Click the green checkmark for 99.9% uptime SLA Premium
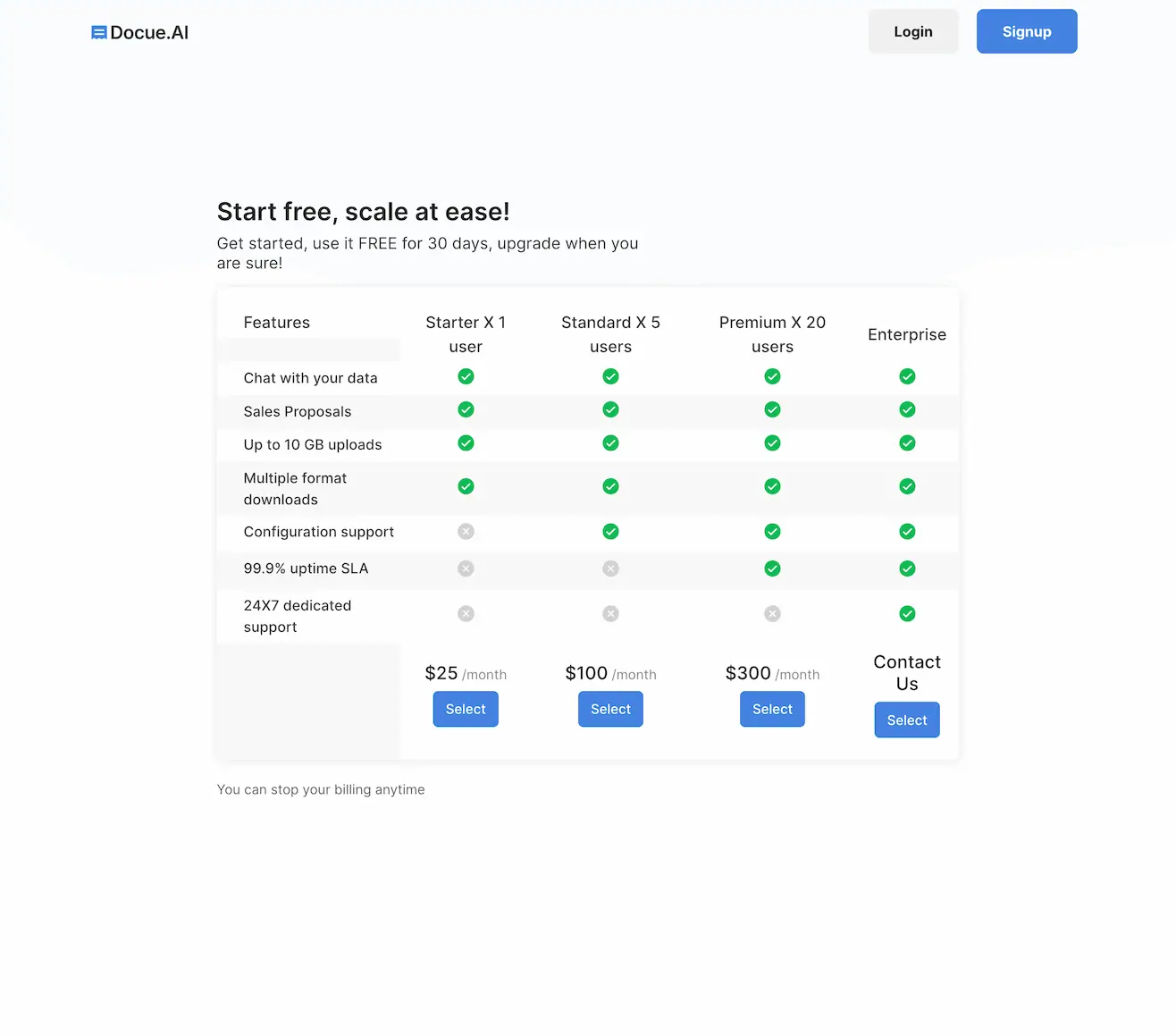 tap(772, 568)
